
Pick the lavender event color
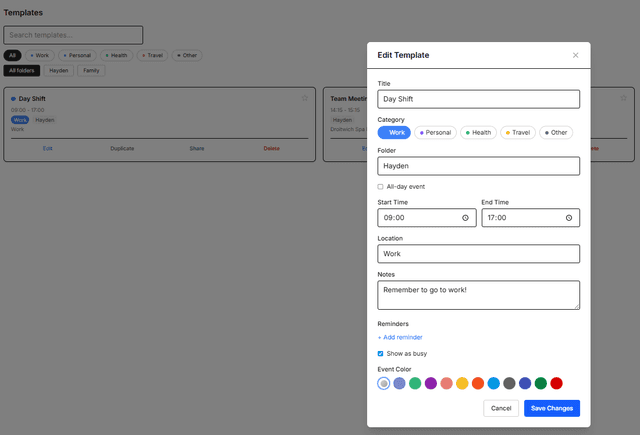[x=399, y=383]
